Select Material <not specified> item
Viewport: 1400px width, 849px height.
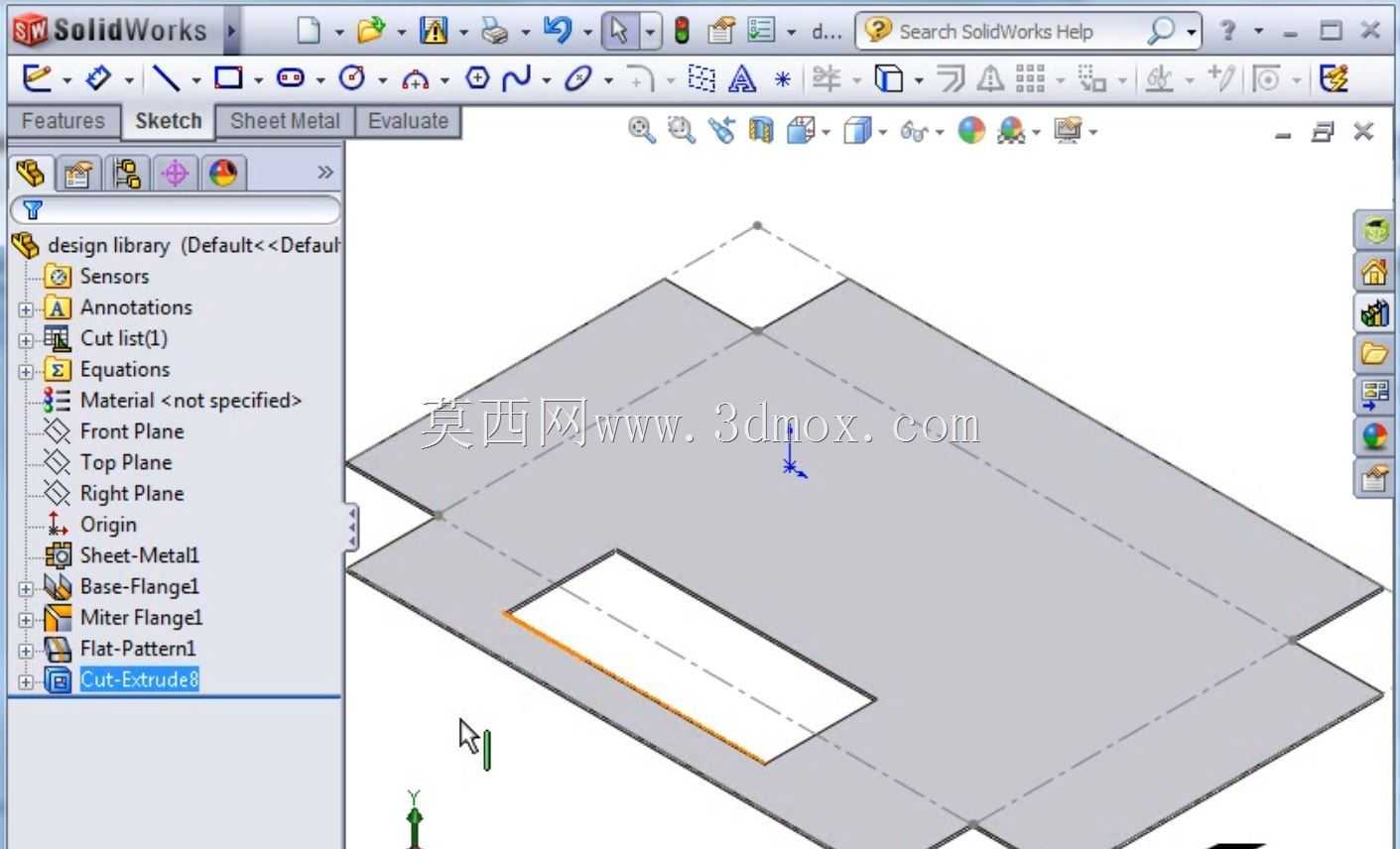pos(191,401)
